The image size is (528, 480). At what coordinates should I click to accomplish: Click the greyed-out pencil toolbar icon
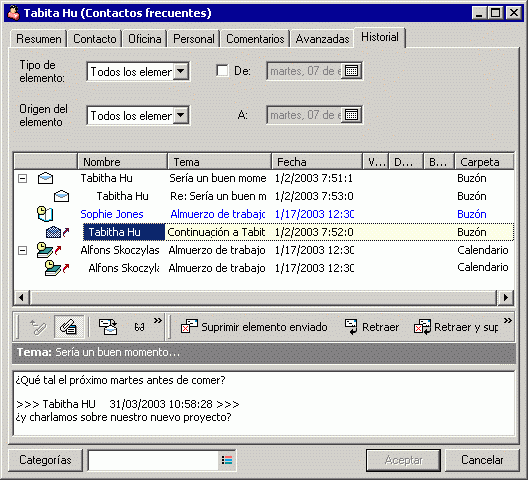pyautogui.click(x=38, y=327)
